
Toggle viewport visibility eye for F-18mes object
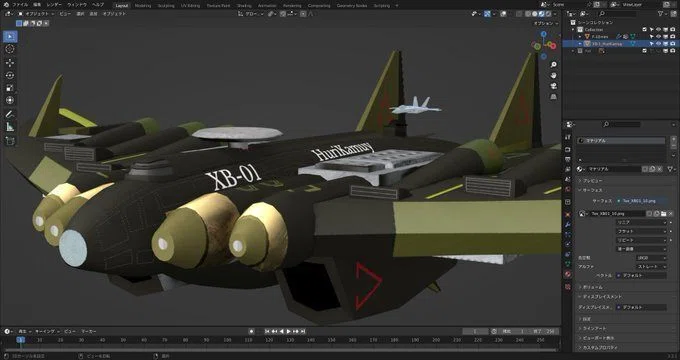(658, 37)
